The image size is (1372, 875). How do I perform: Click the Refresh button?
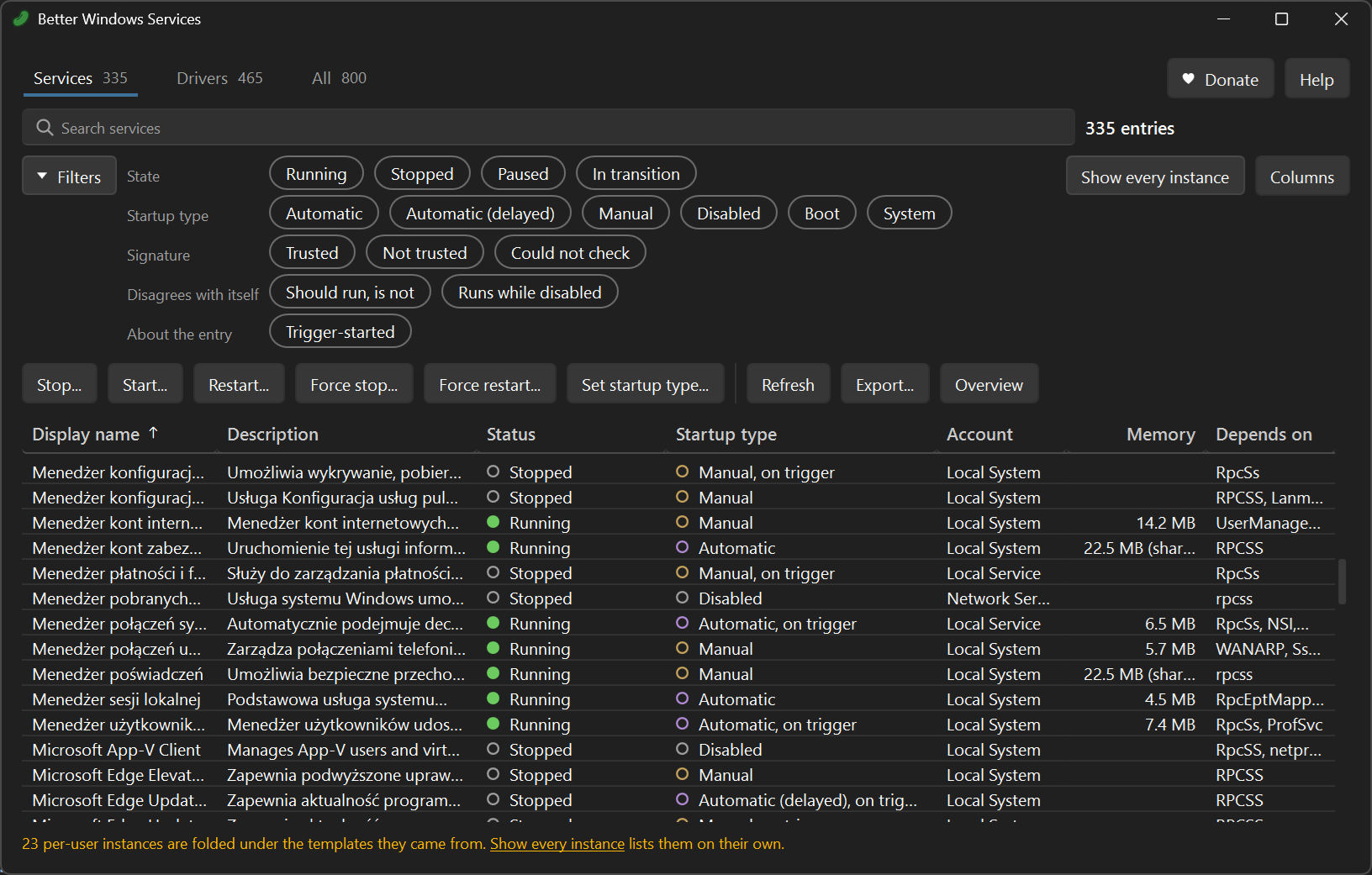coord(788,385)
